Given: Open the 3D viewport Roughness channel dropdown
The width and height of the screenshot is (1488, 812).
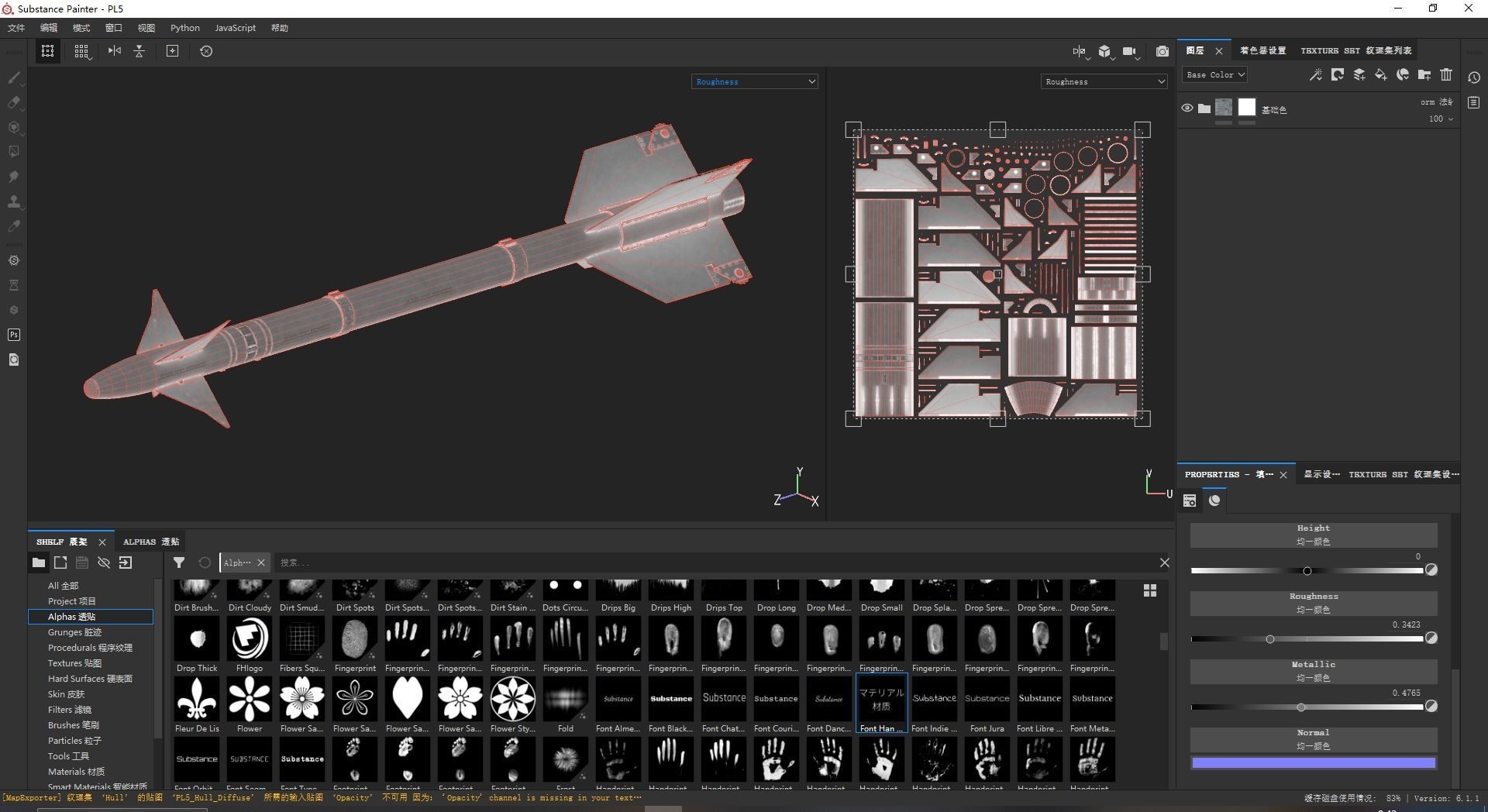Looking at the screenshot, I should pyautogui.click(x=755, y=81).
